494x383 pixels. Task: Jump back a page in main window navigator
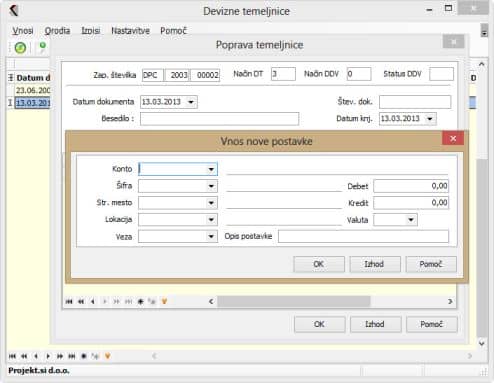[24, 356]
